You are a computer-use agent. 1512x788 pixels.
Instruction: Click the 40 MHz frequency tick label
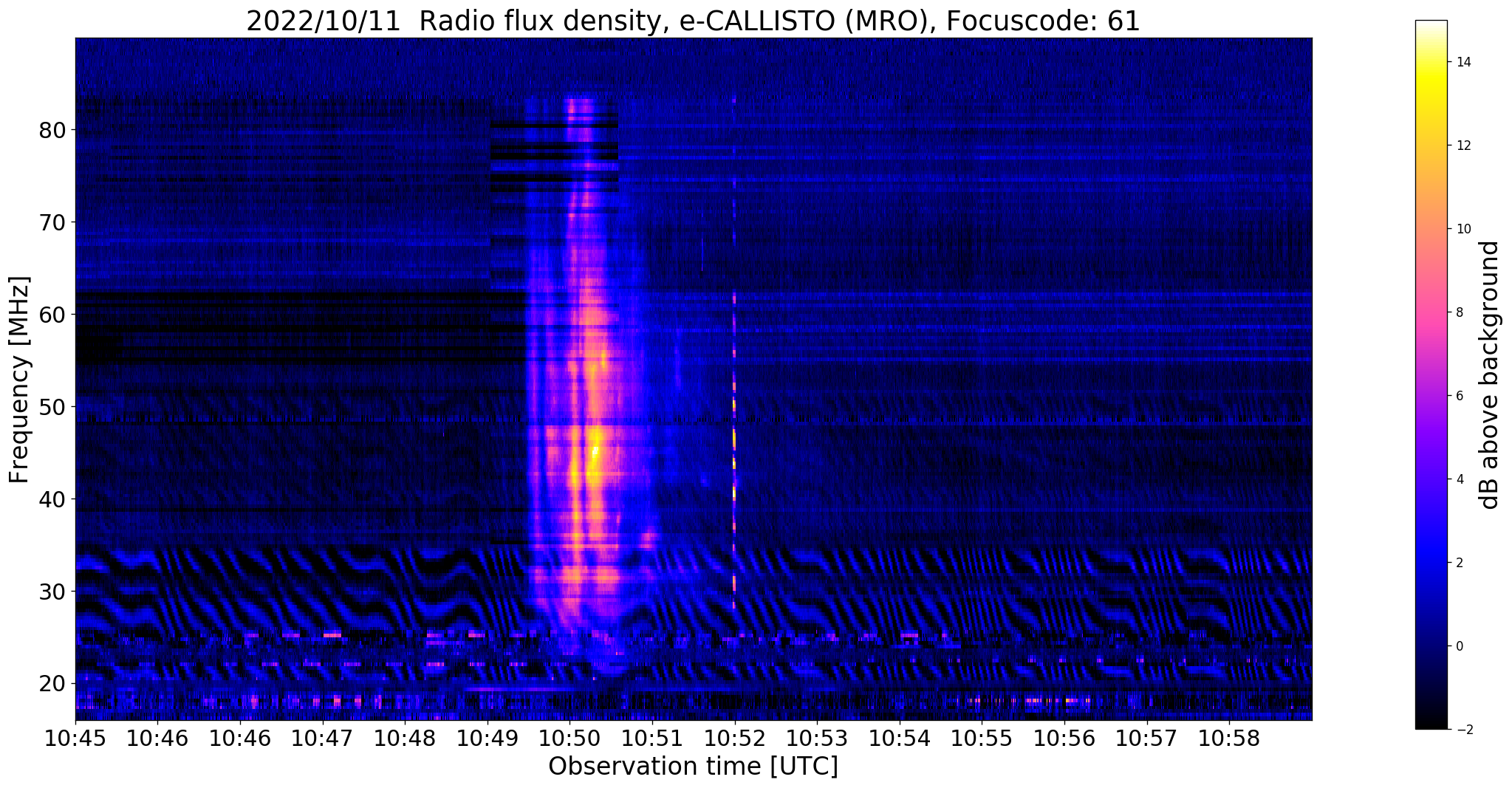[52, 499]
